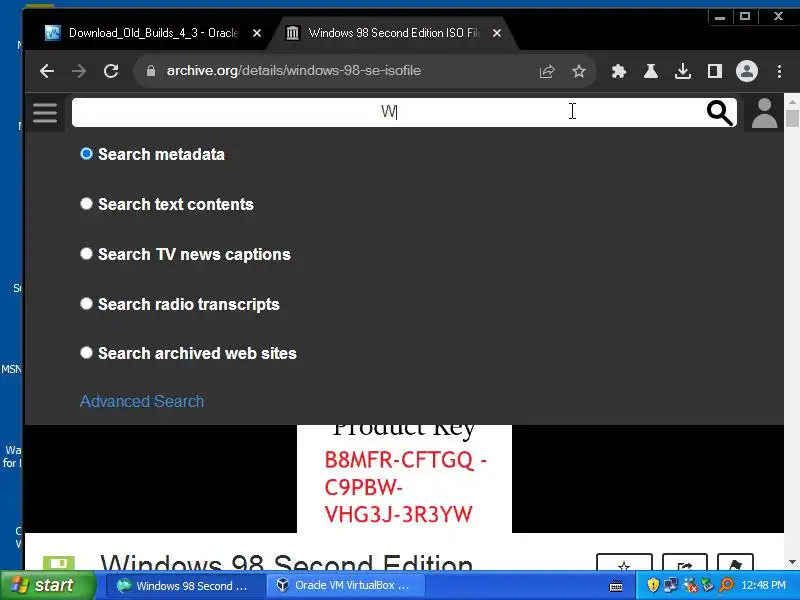Open the on-screen keyboard tray icon
800x600 pixels.
(616, 586)
